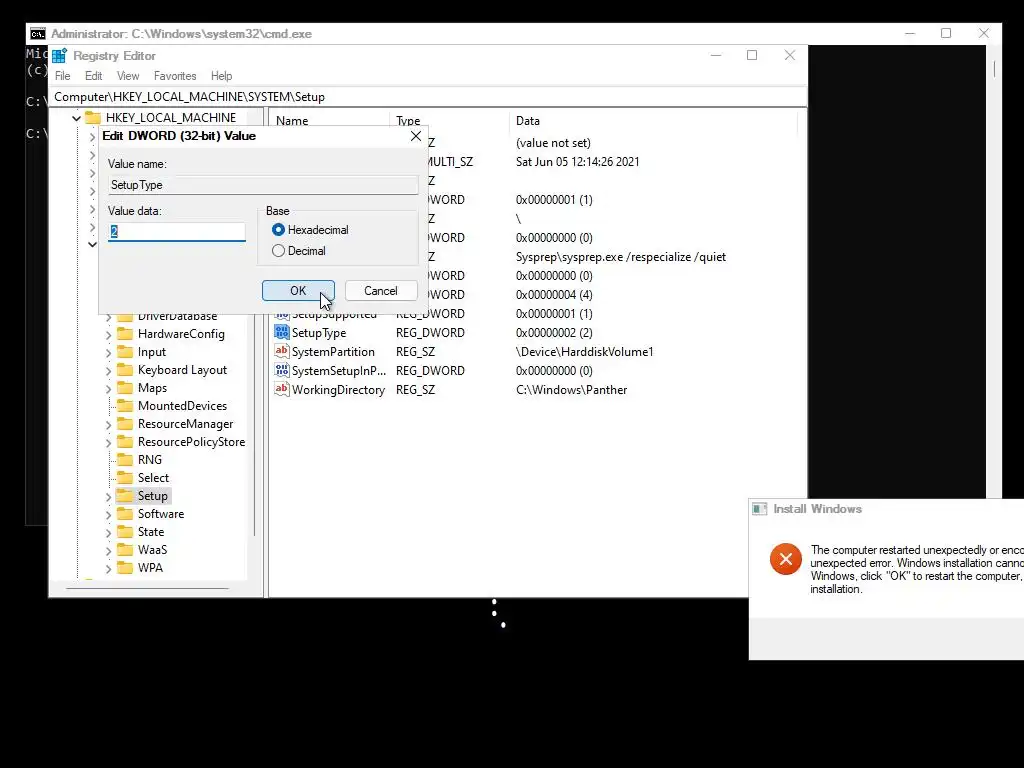Click the RNG folder icon
Image resolution: width=1024 pixels, height=768 pixels.
(125, 460)
